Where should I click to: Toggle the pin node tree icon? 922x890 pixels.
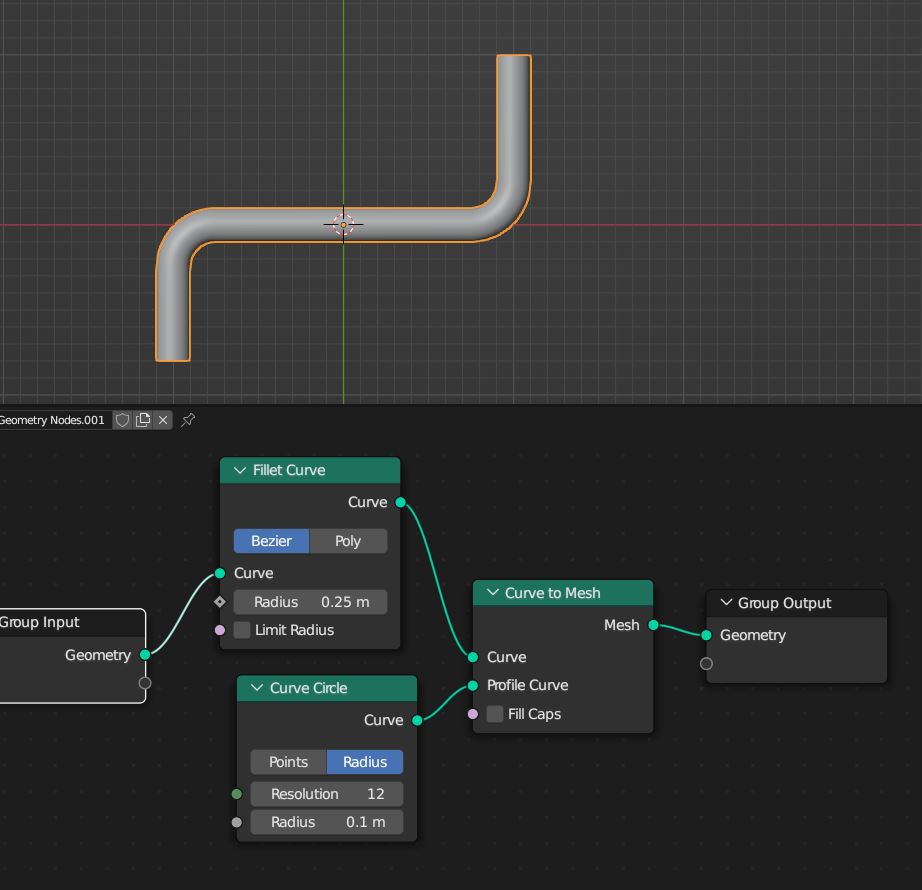[188, 420]
